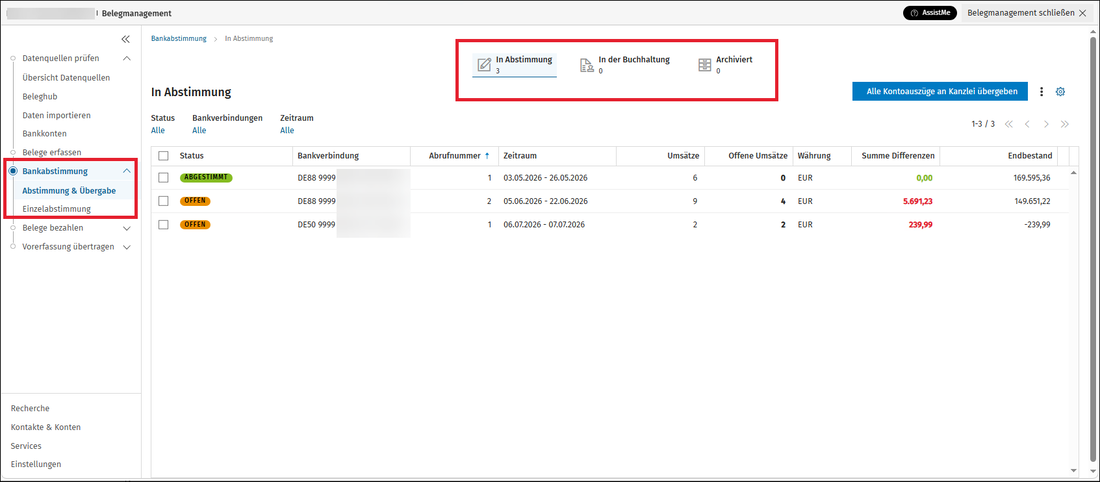Click the AssistMe help button
Screen dimensions: 1100x482
pyautogui.click(x=930, y=13)
